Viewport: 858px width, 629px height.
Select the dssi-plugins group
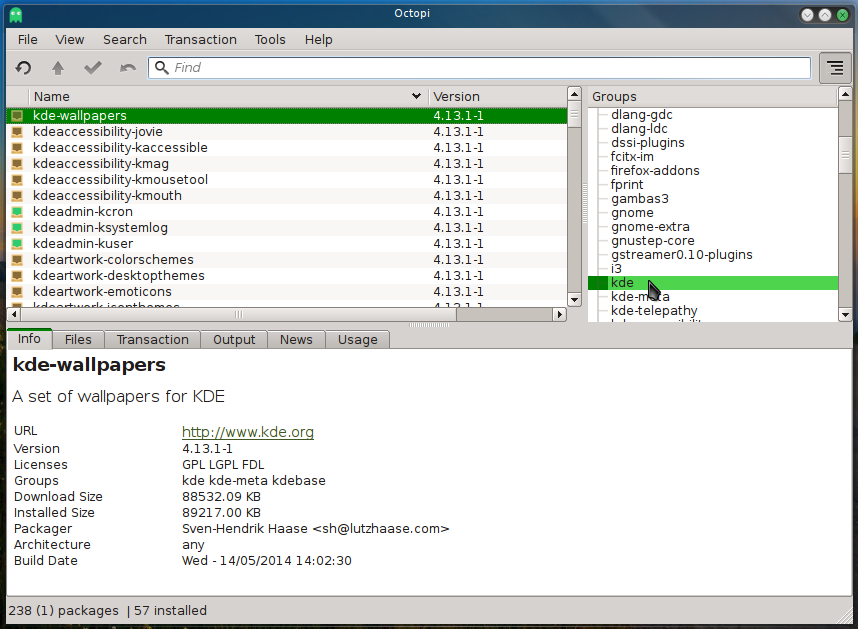click(x=647, y=143)
